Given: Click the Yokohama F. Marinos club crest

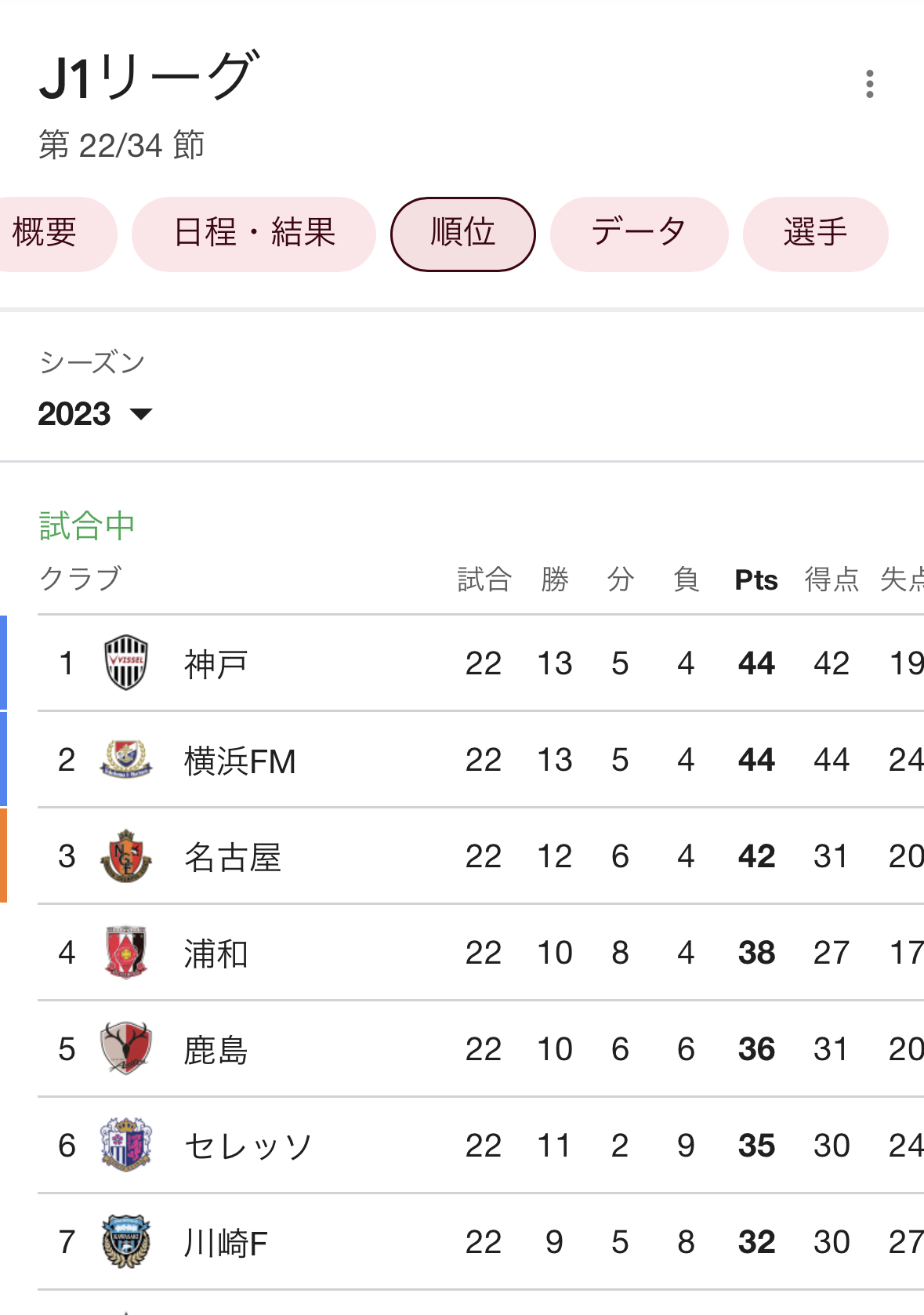Looking at the screenshot, I should point(125,759).
